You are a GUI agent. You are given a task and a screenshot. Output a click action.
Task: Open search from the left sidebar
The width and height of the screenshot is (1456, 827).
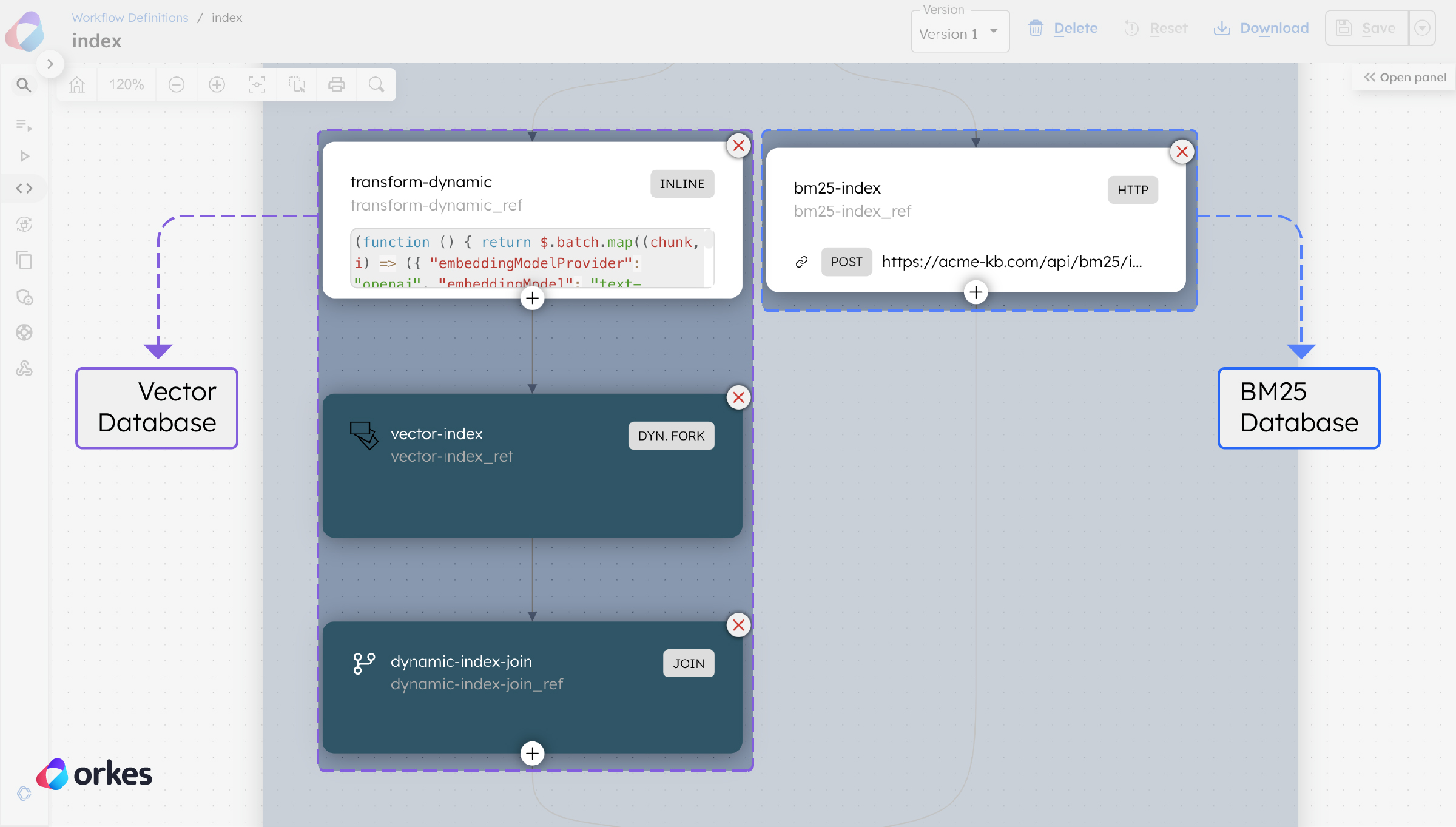(x=24, y=85)
